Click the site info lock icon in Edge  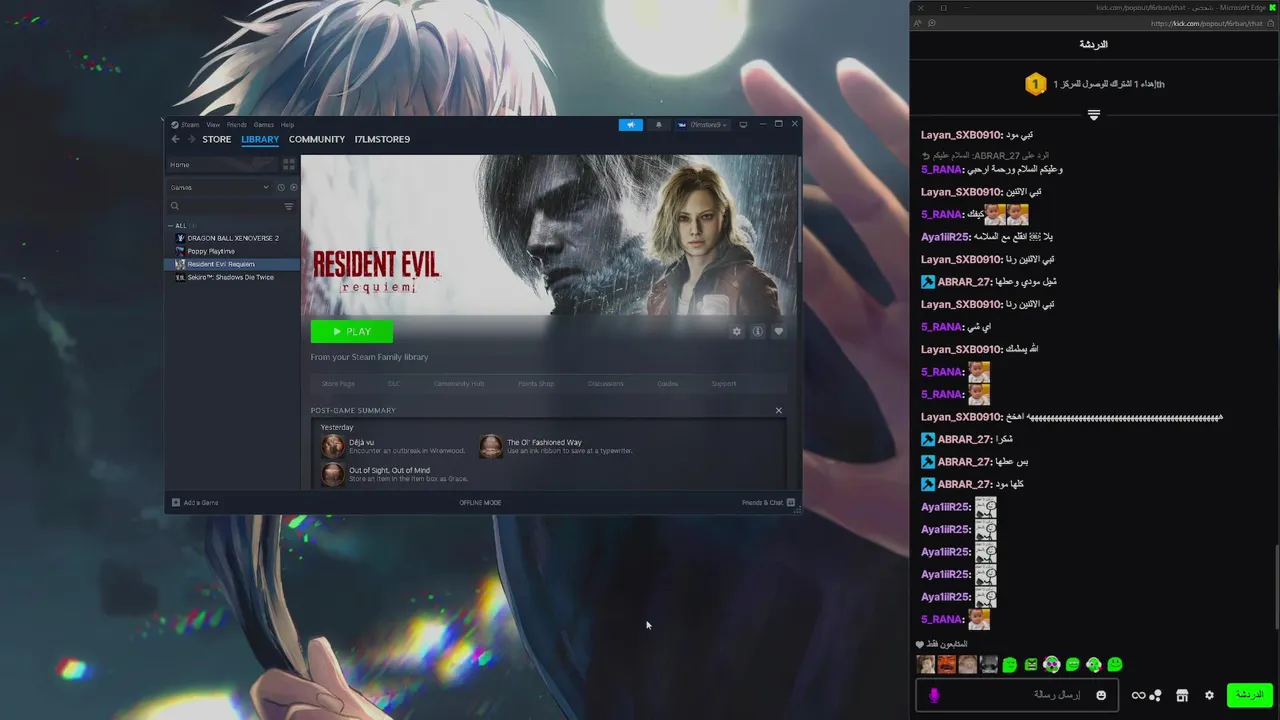(x=1272, y=23)
